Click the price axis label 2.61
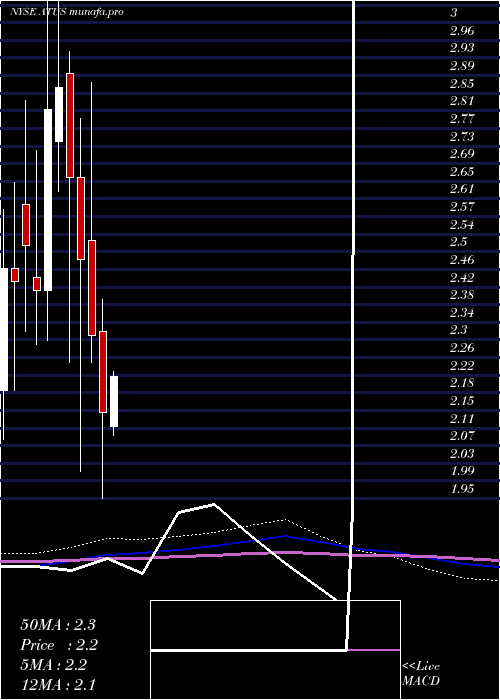 coord(462,189)
